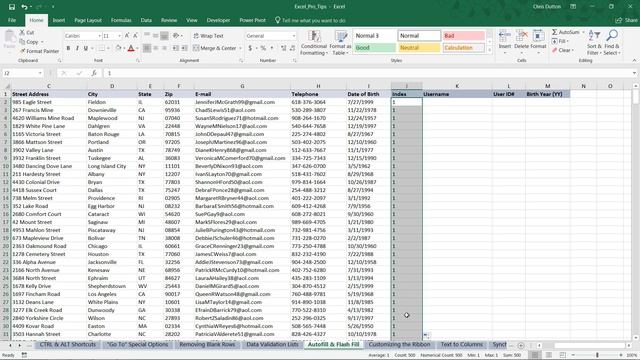640x360 pixels.
Task: Click the zoom slider handle
Action: pyautogui.click(x=597, y=355)
